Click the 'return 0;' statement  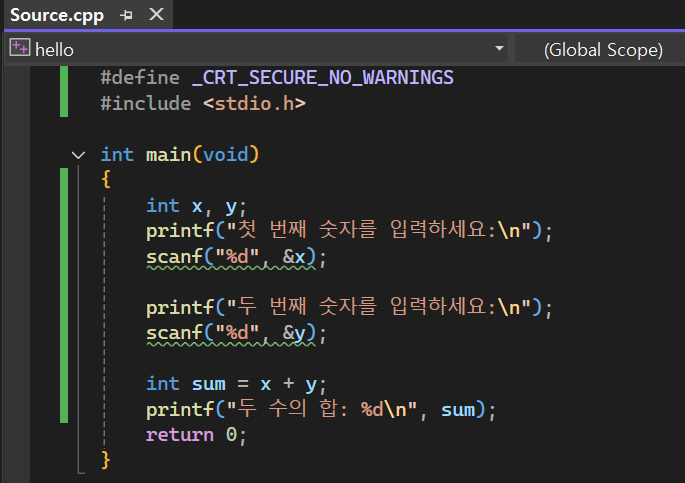pyautogui.click(x=196, y=435)
